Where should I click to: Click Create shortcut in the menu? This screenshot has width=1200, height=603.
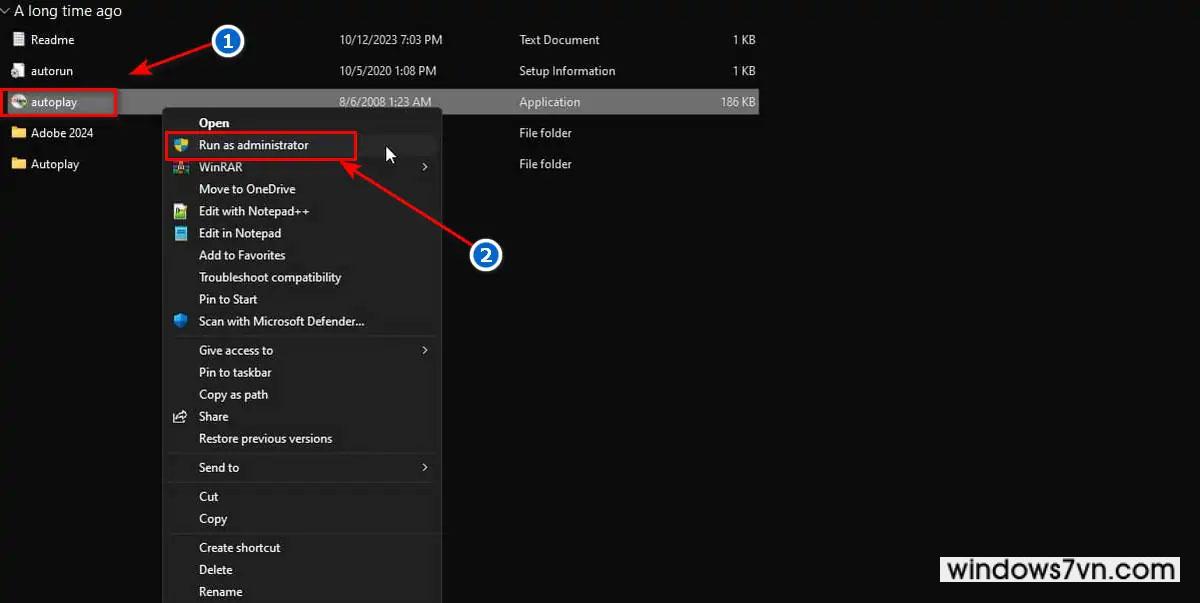[239, 547]
